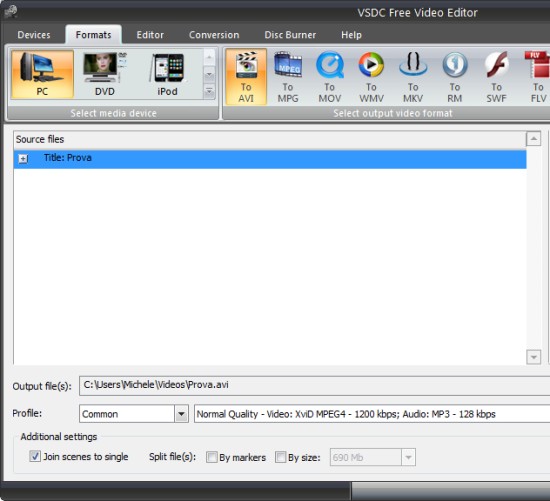The image size is (550, 501).
Task: Pick the To MKV format icon
Action: pos(413,77)
